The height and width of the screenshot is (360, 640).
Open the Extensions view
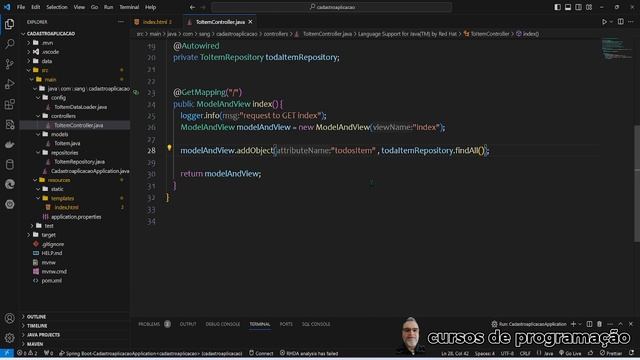tap(9, 104)
